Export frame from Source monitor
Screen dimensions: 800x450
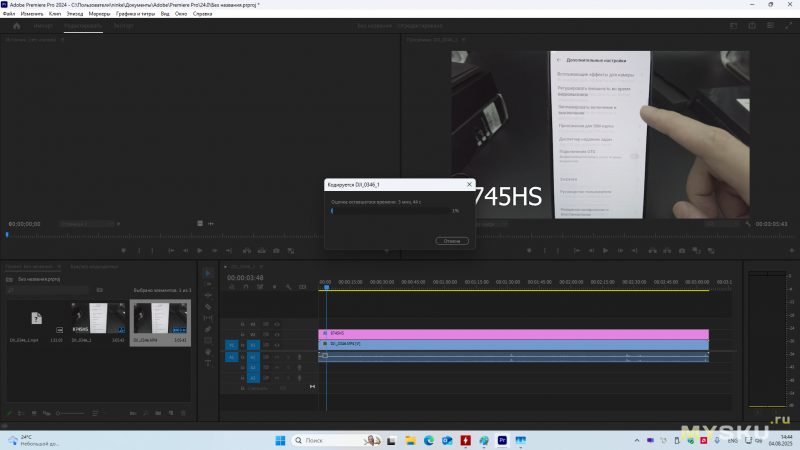coord(276,251)
